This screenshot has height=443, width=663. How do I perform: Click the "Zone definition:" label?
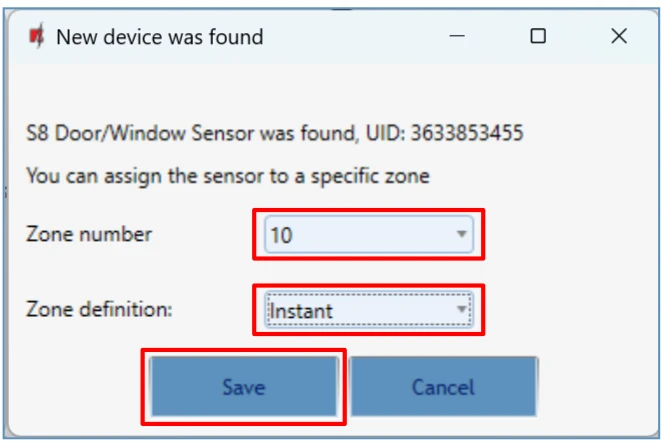point(99,309)
